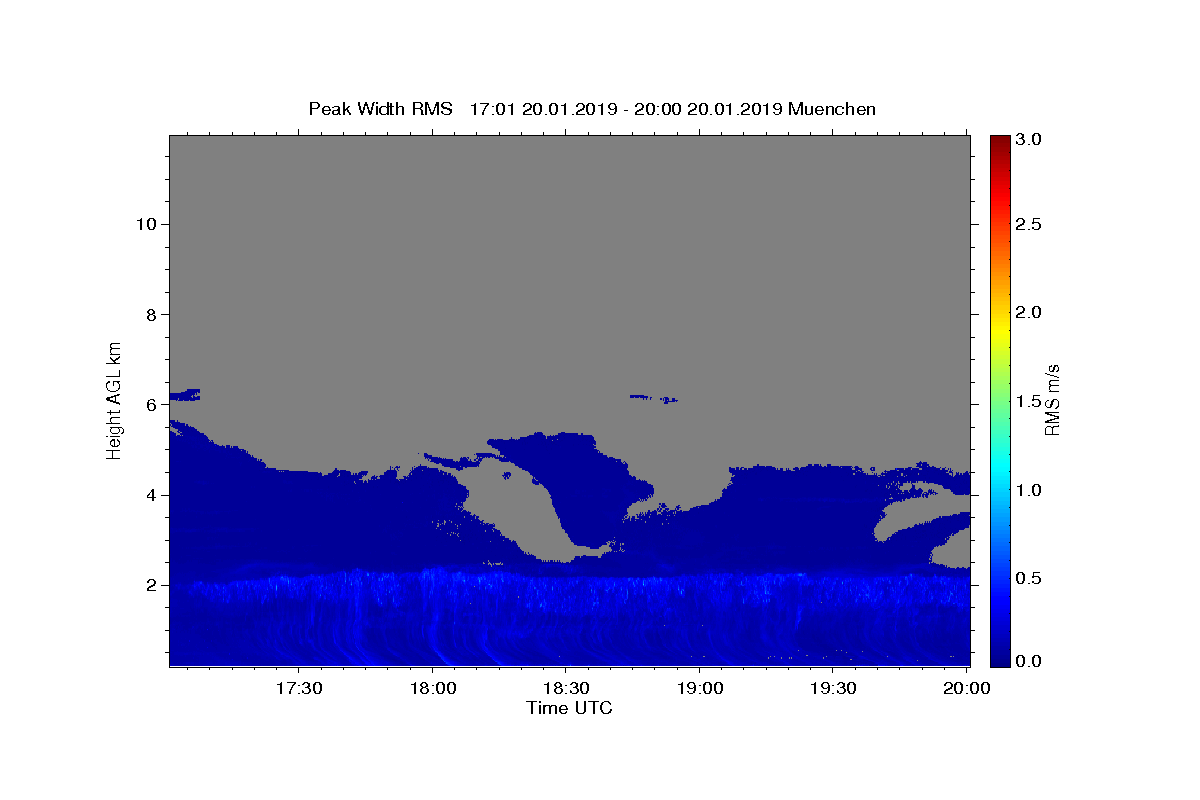1200x800 pixels.
Task: Click the 18:30 time tick label
Action: tap(566, 689)
